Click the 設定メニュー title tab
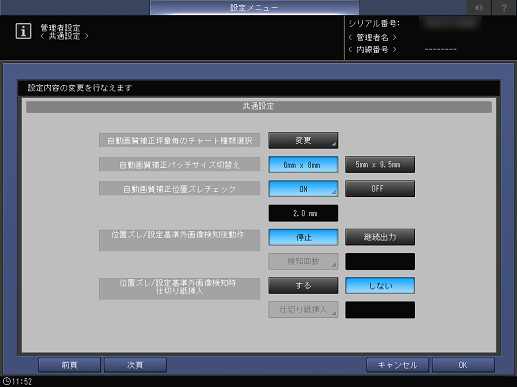Image resolution: width=517 pixels, height=387 pixels. [254, 7]
